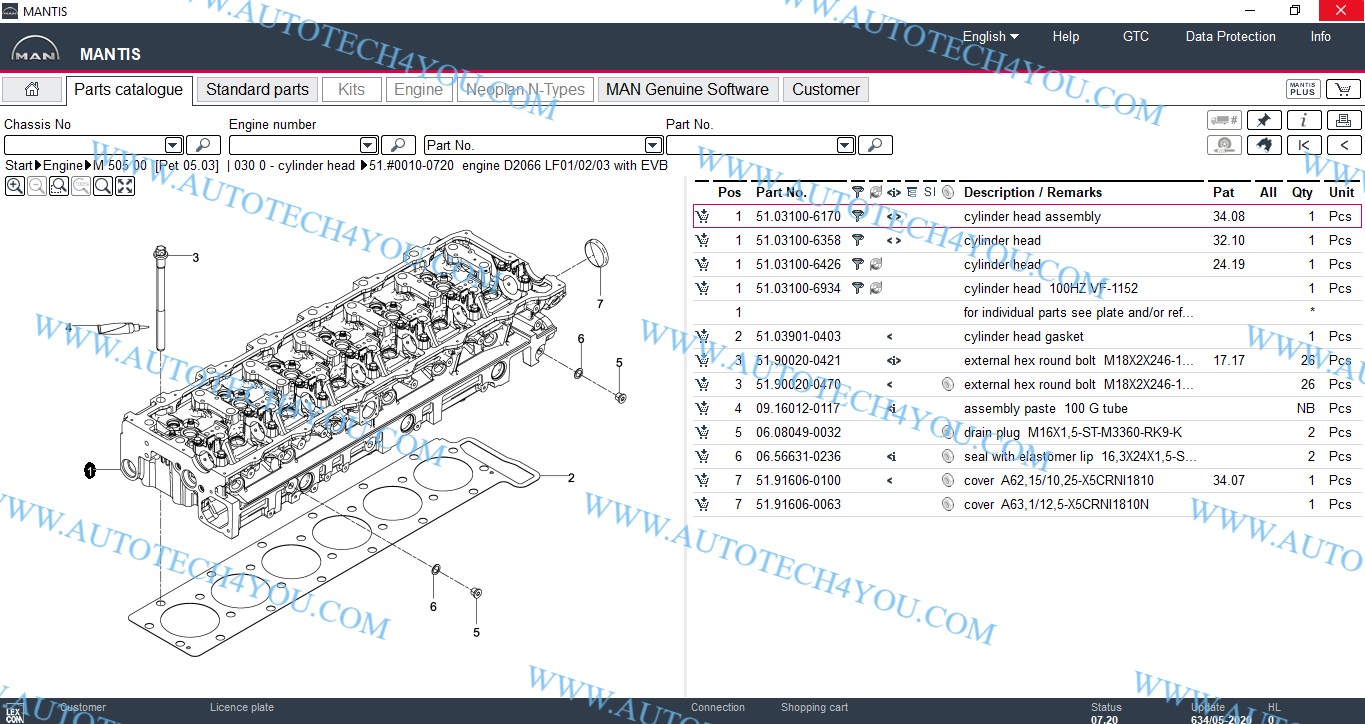Click the go-to-first navigation arrow button

pyautogui.click(x=1303, y=145)
